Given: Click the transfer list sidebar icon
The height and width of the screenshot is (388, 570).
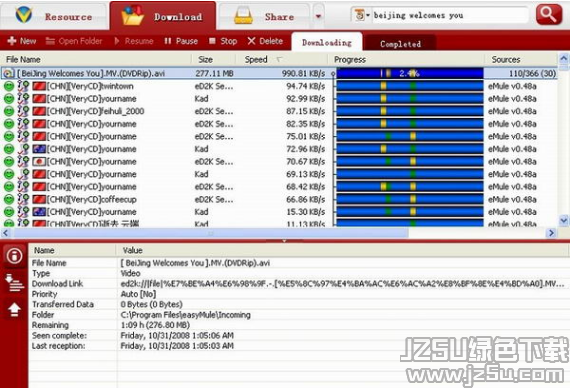Looking at the screenshot, I should (14, 283).
